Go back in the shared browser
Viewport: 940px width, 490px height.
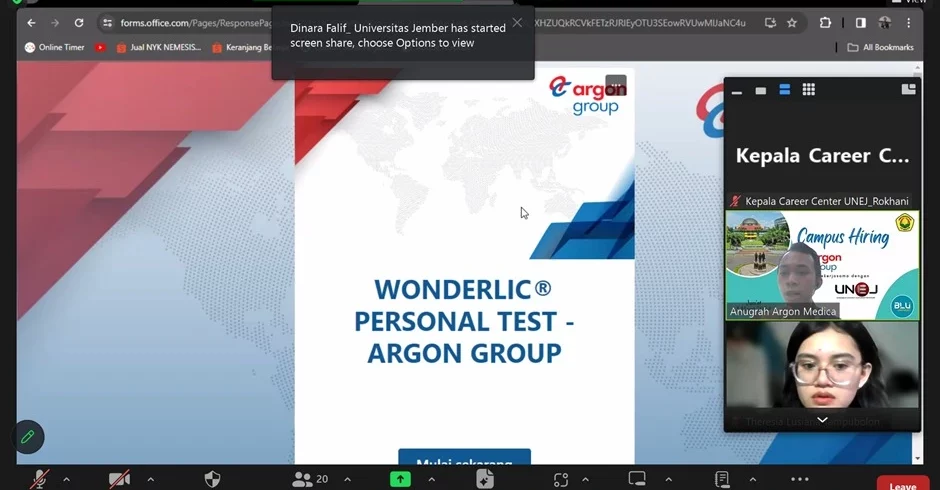pyautogui.click(x=31, y=23)
